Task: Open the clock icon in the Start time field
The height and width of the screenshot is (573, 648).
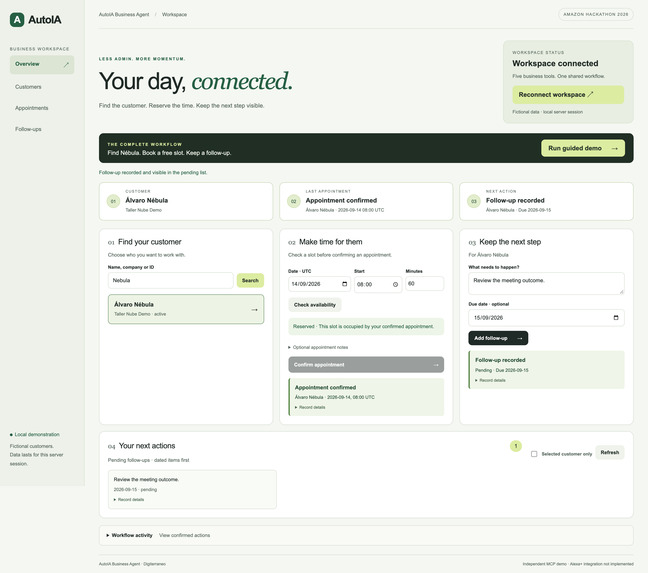Action: (395, 284)
